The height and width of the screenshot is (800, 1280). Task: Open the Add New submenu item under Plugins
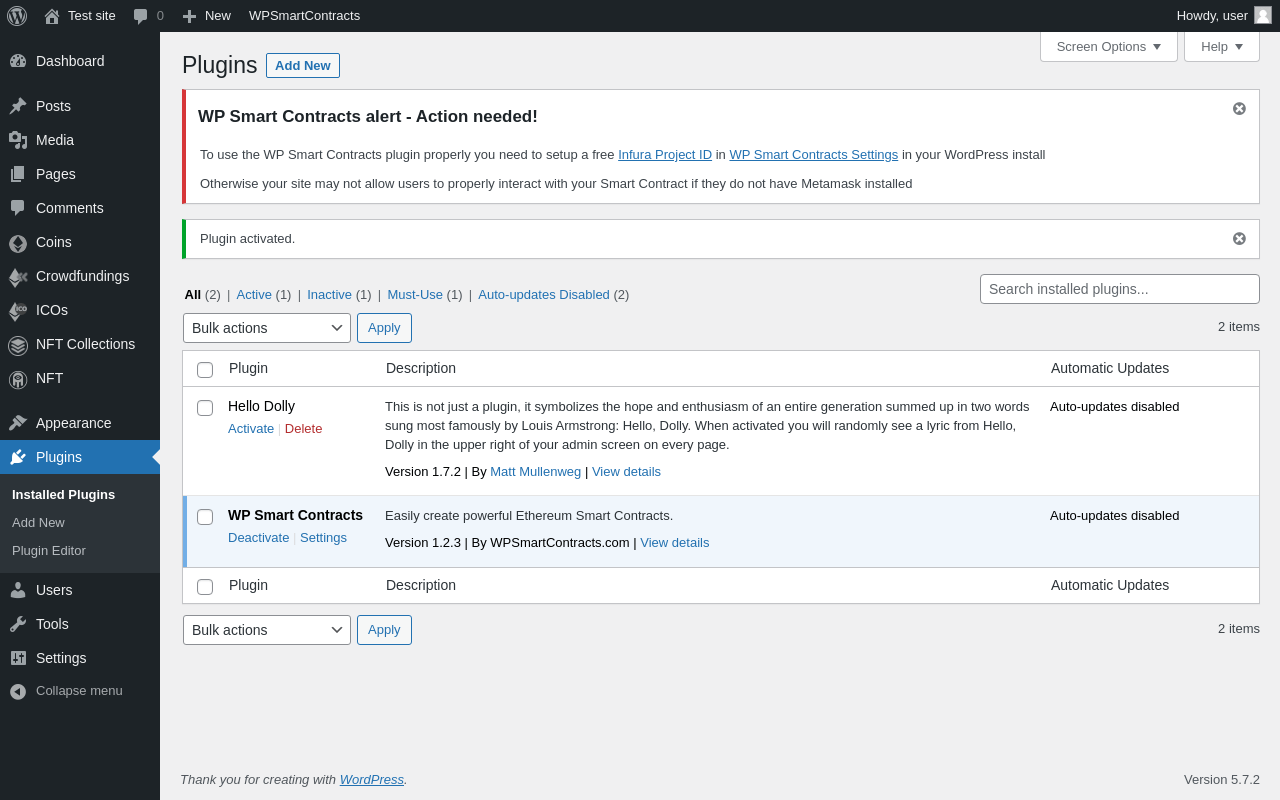coord(38,522)
